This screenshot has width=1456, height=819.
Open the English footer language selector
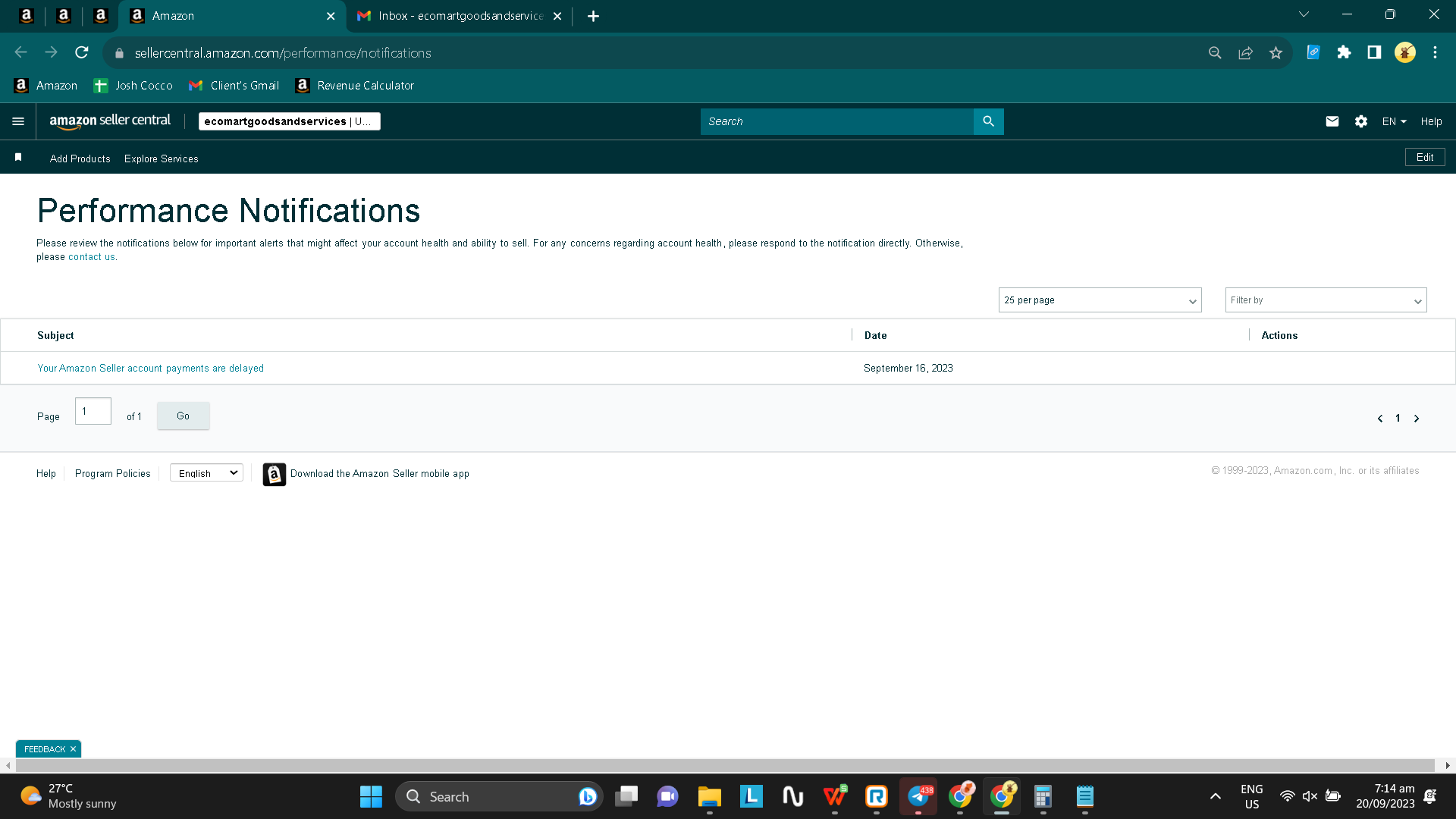[206, 473]
